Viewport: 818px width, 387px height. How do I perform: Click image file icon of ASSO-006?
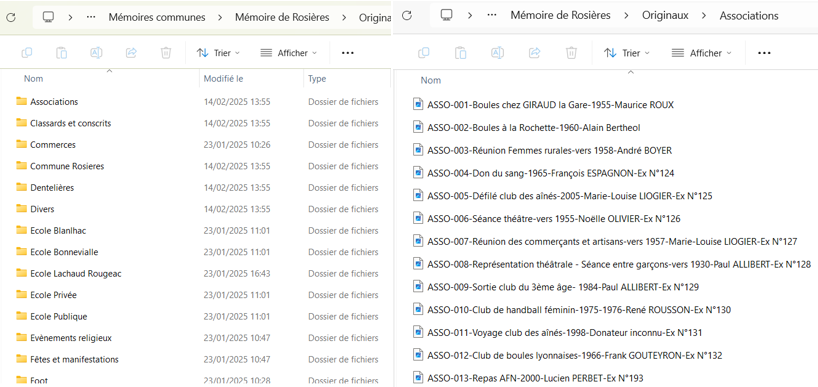pyautogui.click(x=417, y=219)
